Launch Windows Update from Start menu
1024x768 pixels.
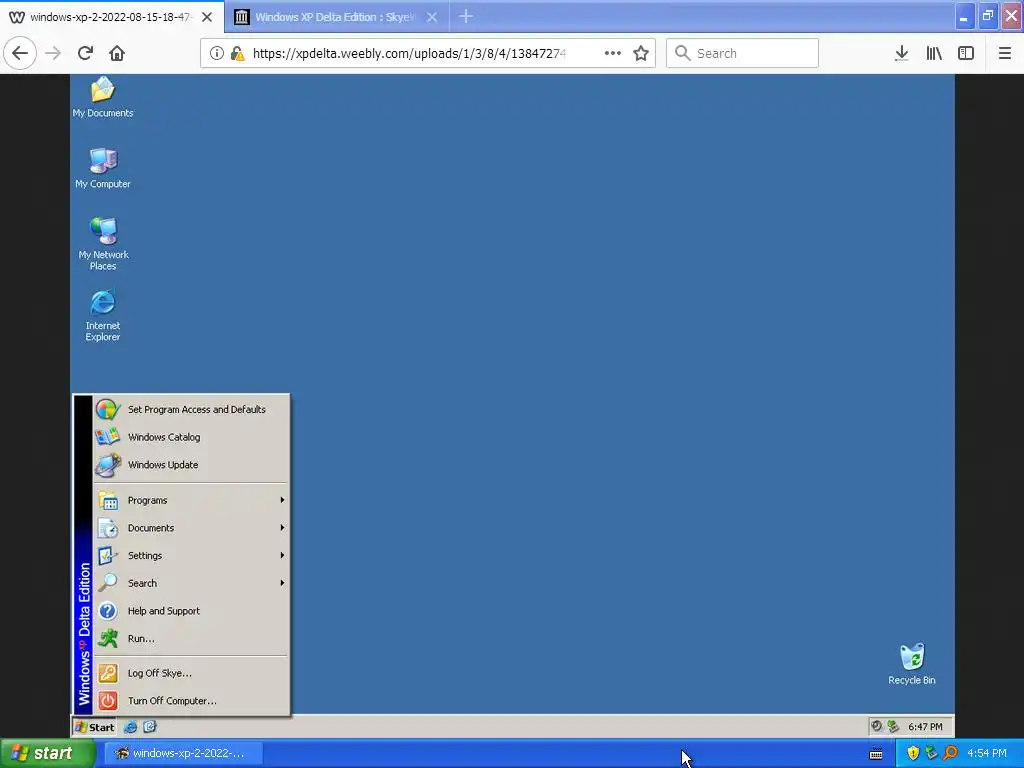[x=191, y=465]
